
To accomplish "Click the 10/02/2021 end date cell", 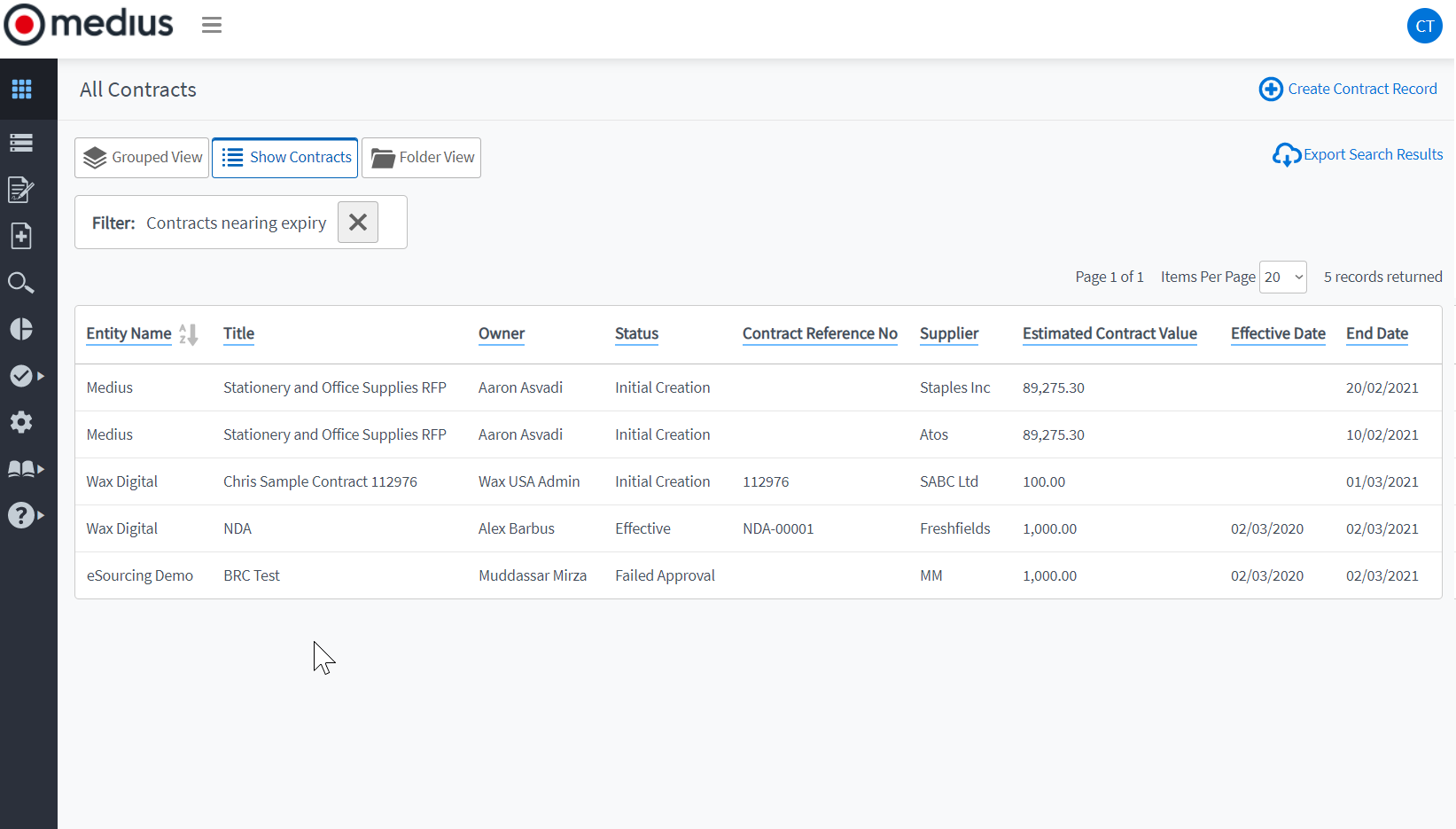I will 1382,434.
